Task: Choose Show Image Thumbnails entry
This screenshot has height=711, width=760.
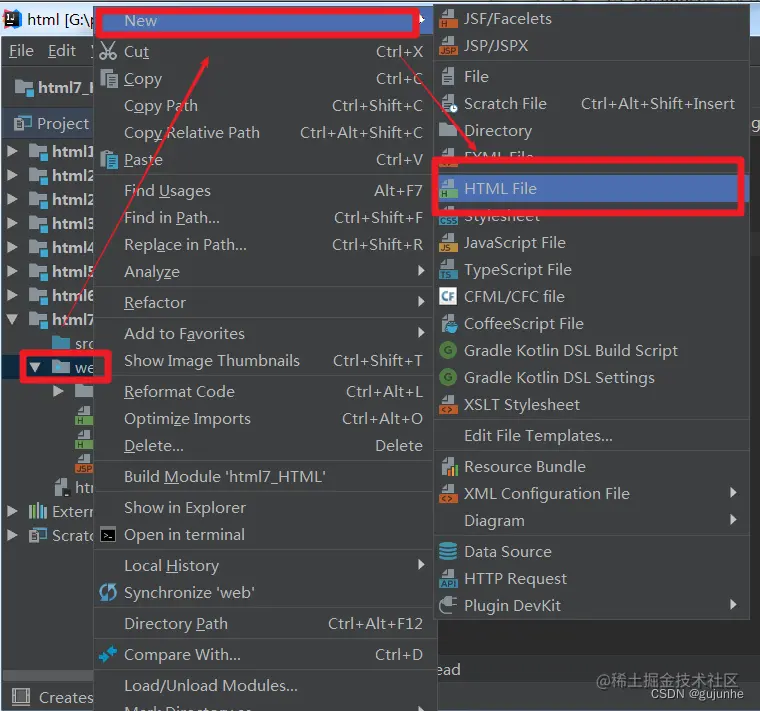Action: [x=262, y=361]
